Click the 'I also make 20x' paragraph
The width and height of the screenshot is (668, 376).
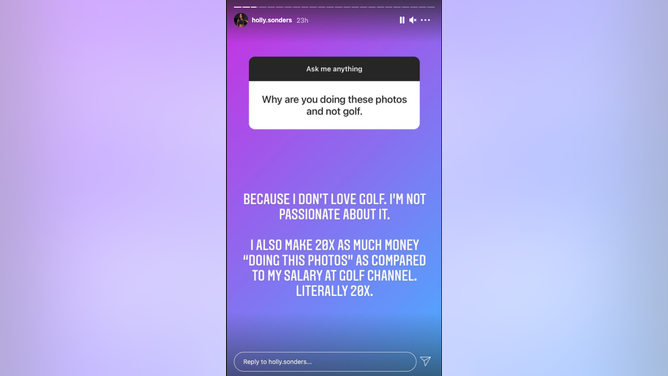pos(334,268)
